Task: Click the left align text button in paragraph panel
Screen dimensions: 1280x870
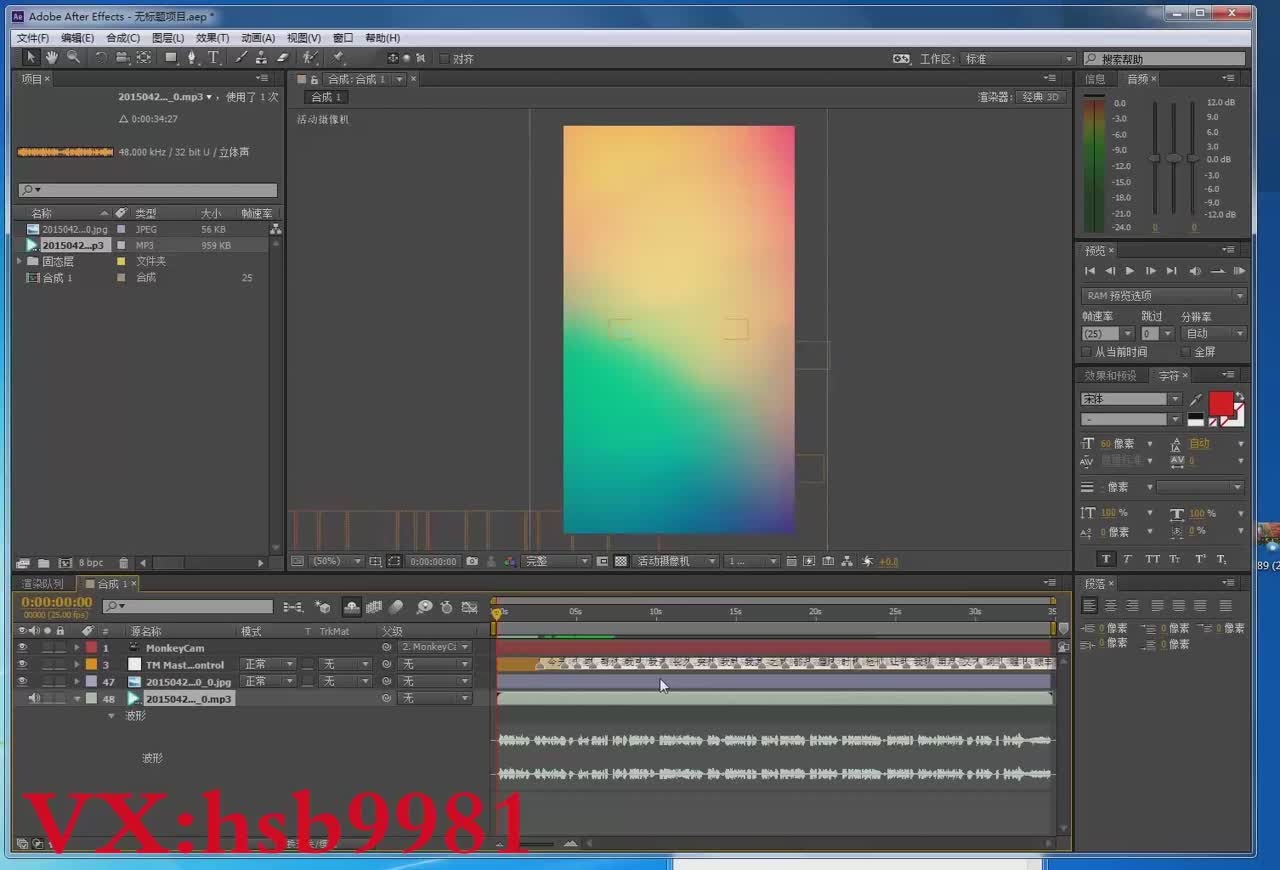Action: point(1090,606)
